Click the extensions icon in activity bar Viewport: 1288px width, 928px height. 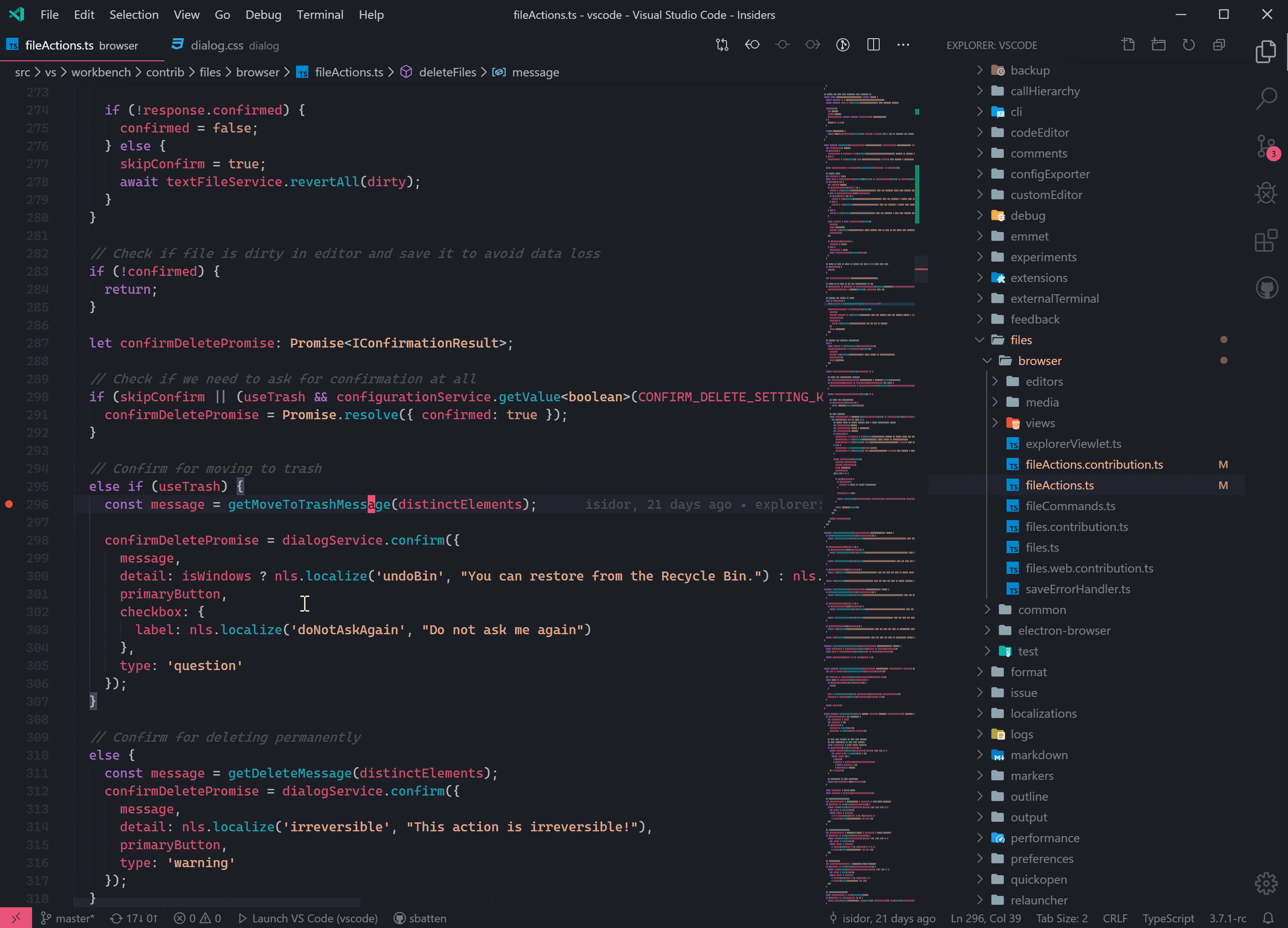[x=1265, y=241]
